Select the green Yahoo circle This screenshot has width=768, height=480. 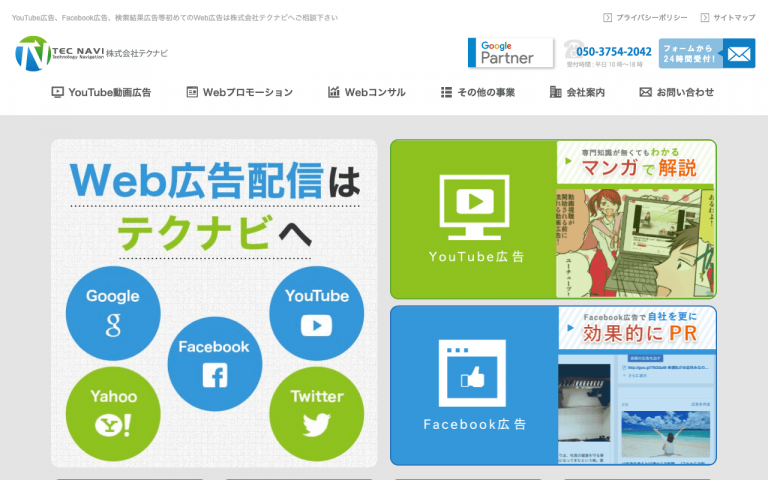pos(113,414)
